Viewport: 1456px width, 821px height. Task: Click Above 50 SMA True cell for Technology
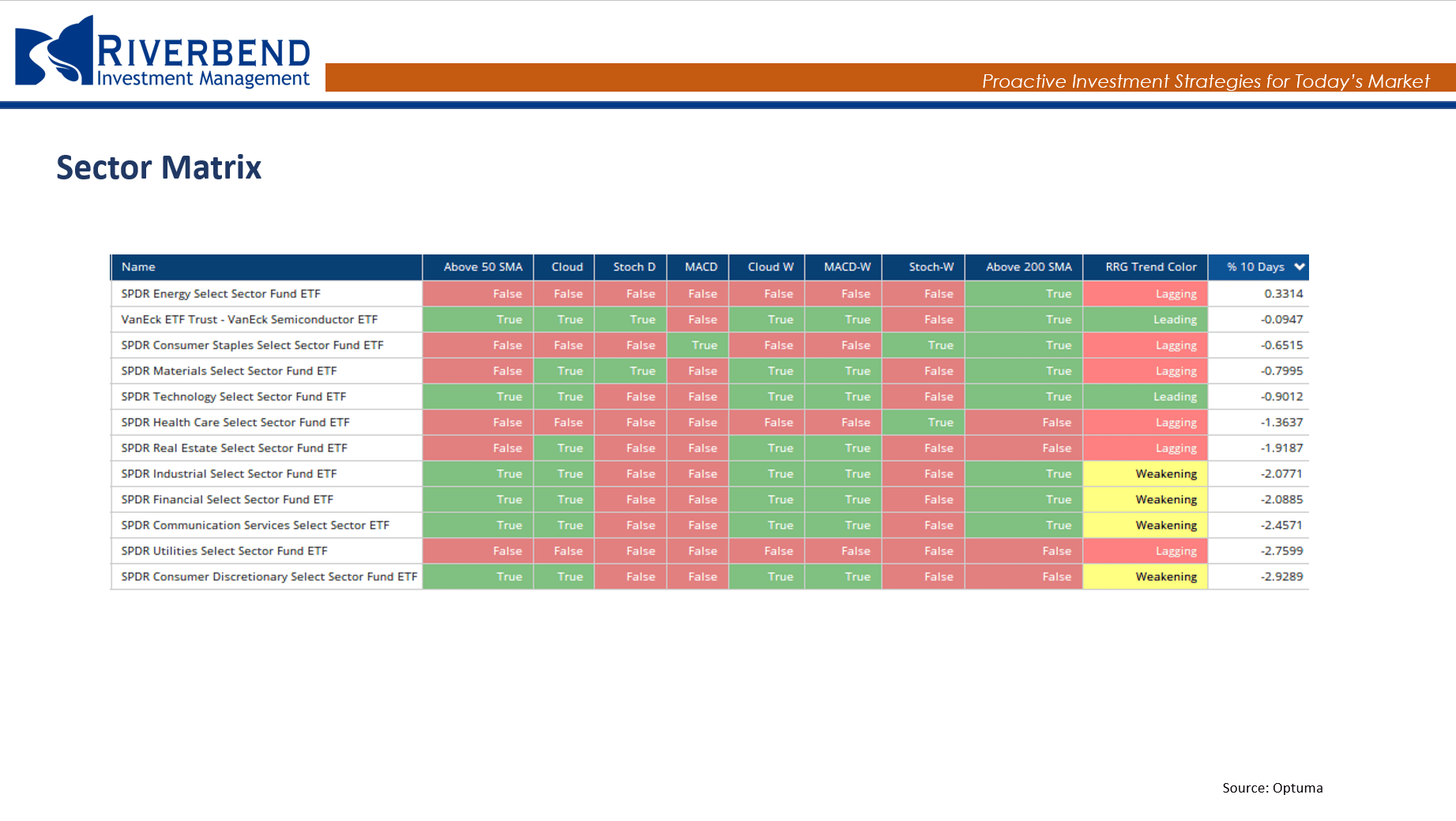[478, 397]
